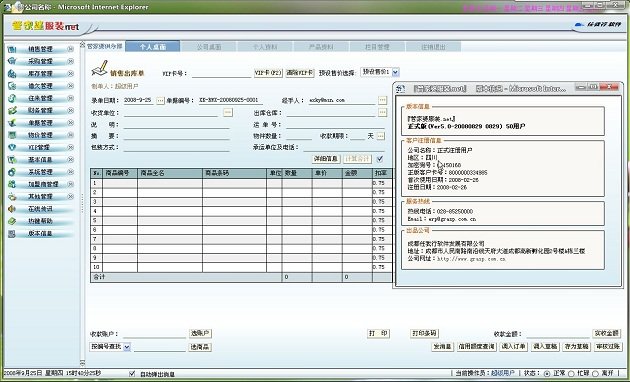Select 忙碌 status radio button
This screenshot has height=382, width=630.
pyautogui.click(x=571, y=374)
